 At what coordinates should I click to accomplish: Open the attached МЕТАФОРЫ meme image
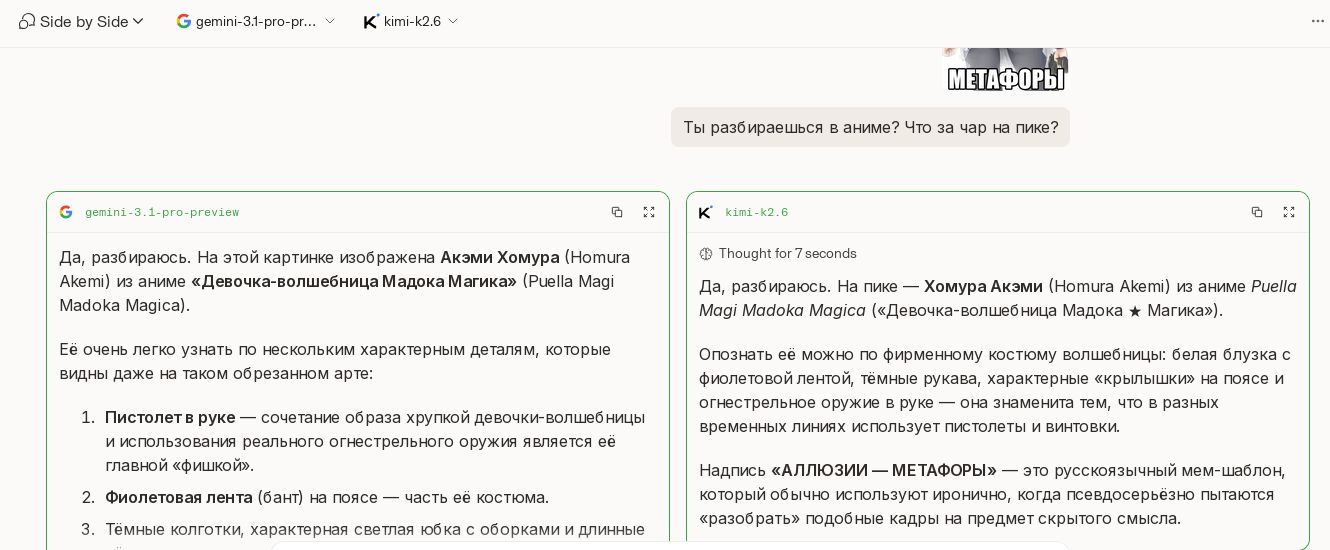(x=1005, y=69)
